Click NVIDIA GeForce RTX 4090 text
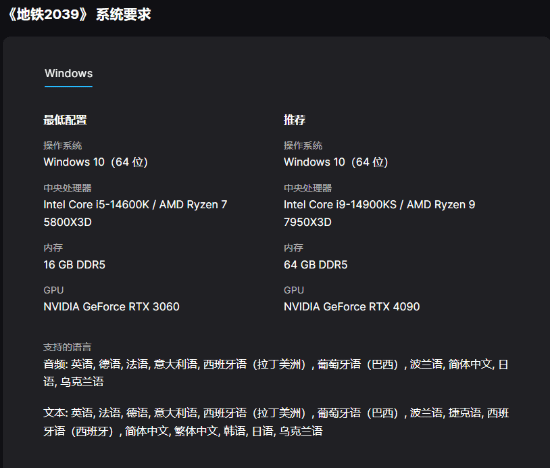 pos(352,307)
